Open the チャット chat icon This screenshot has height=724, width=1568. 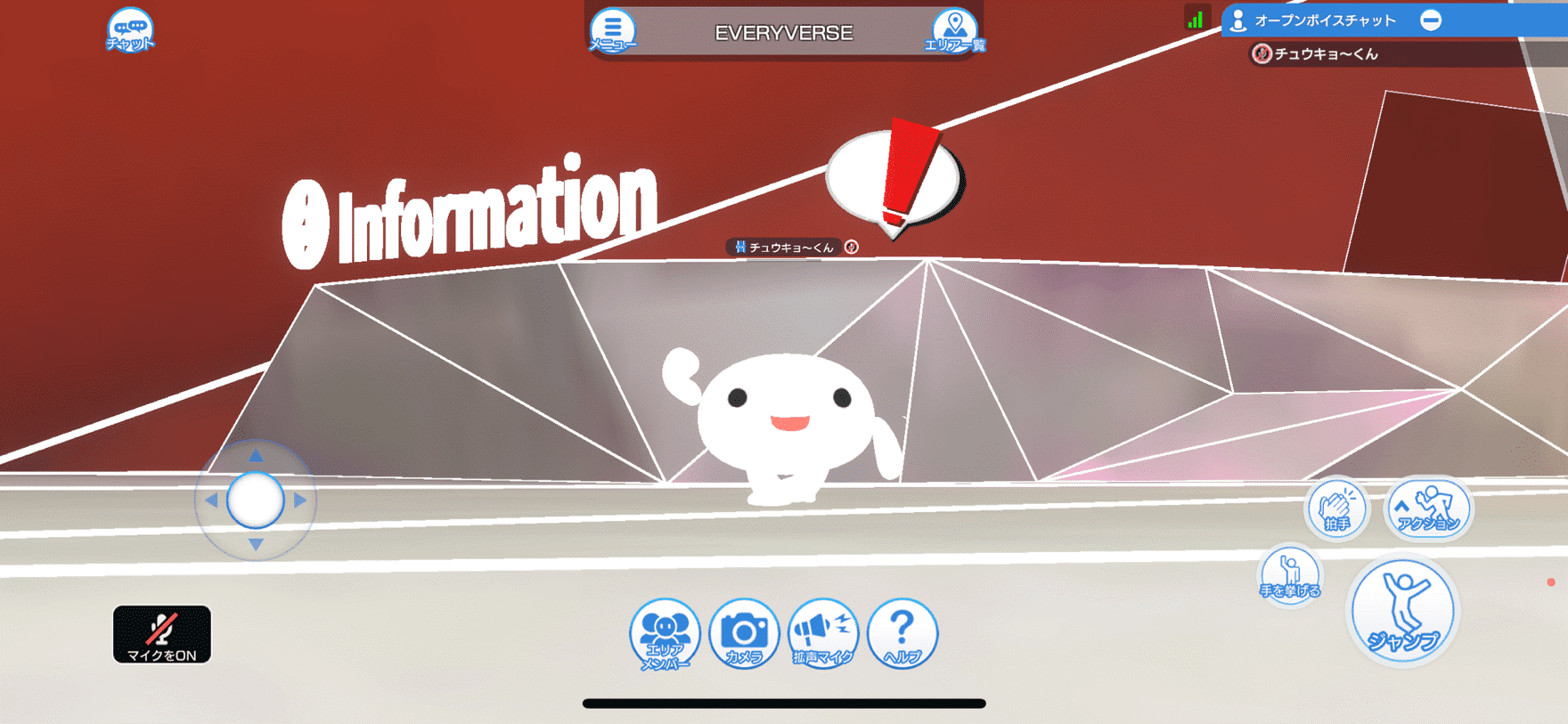[x=130, y=30]
